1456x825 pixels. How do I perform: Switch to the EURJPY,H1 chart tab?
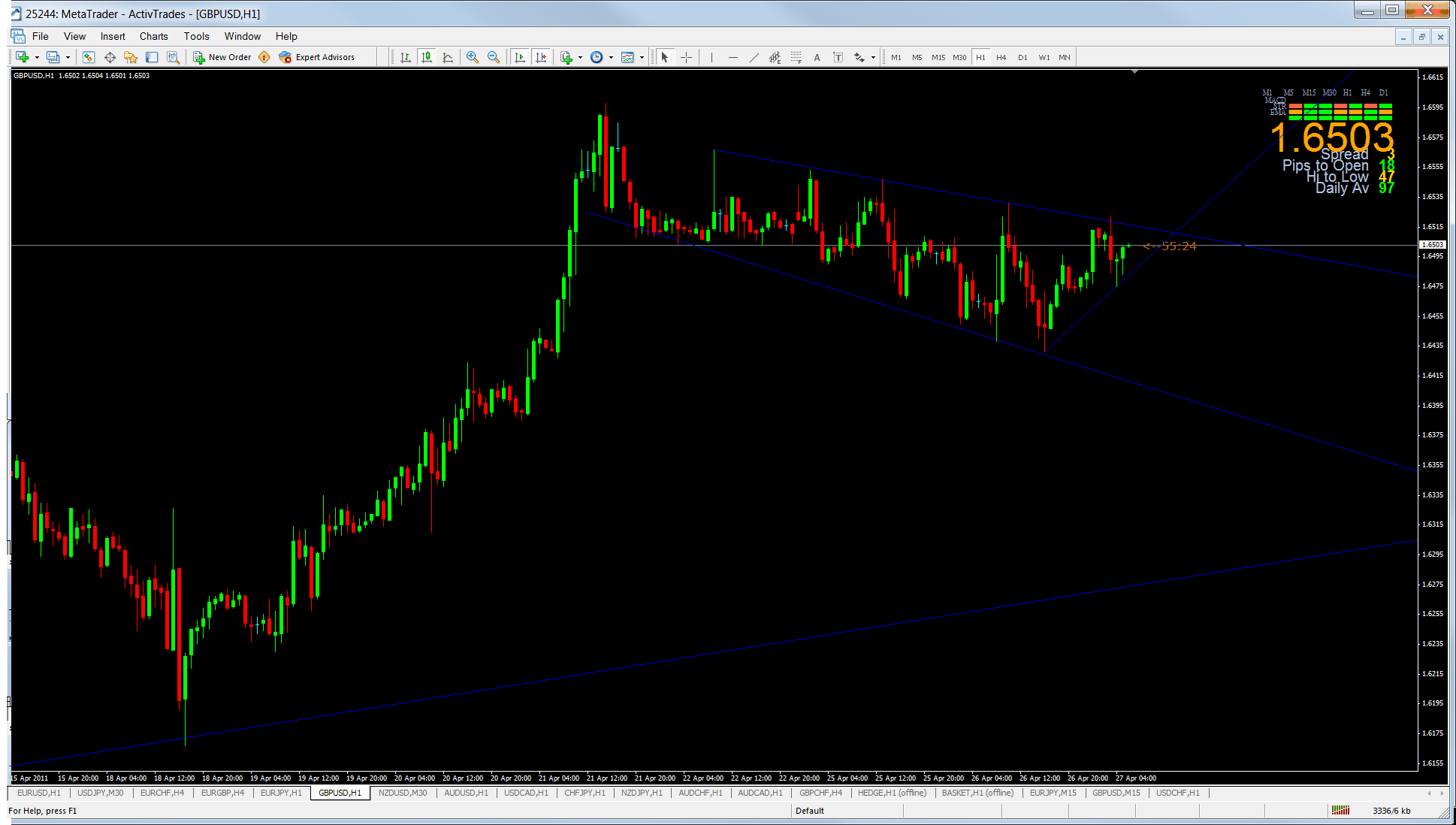280,793
